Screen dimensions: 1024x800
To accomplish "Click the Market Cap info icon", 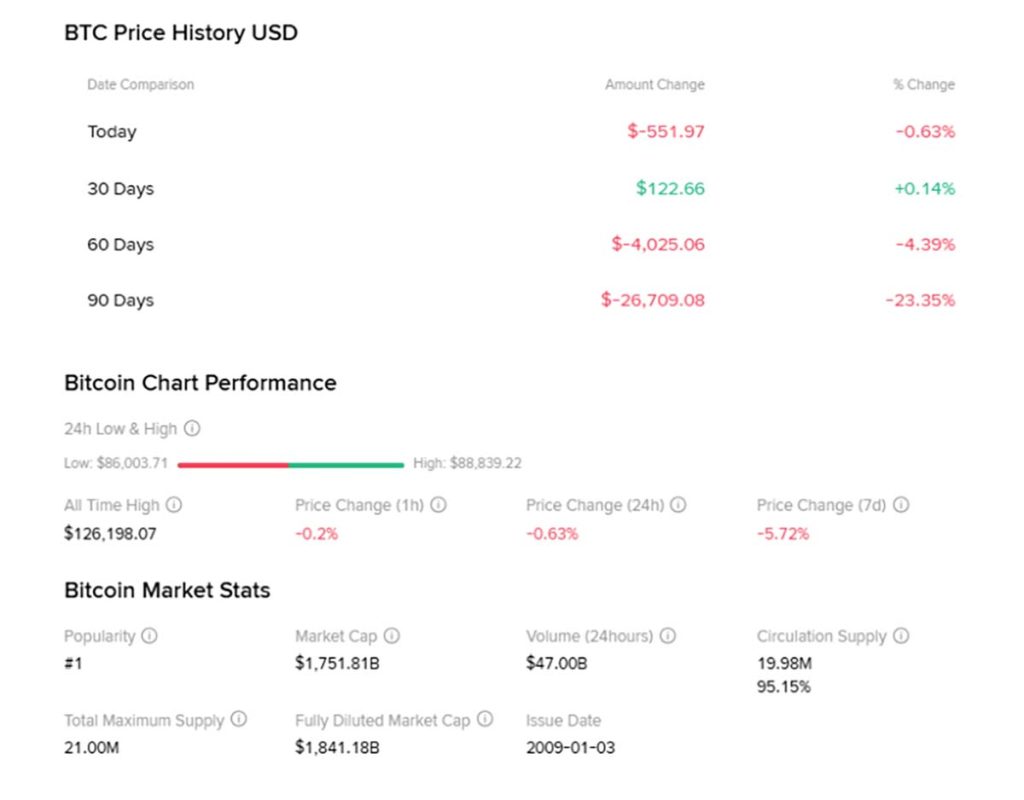I will 392,636.
